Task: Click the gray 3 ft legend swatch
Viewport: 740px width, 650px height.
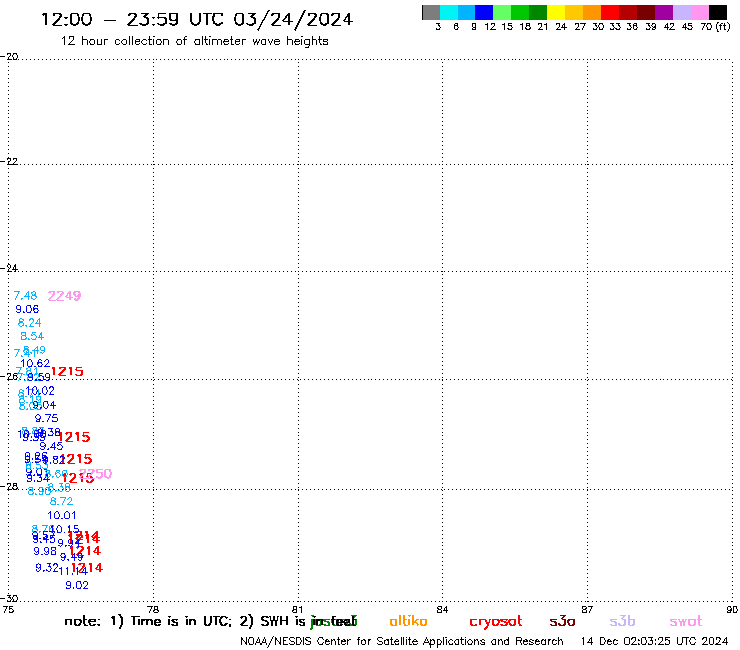Action: [431, 12]
